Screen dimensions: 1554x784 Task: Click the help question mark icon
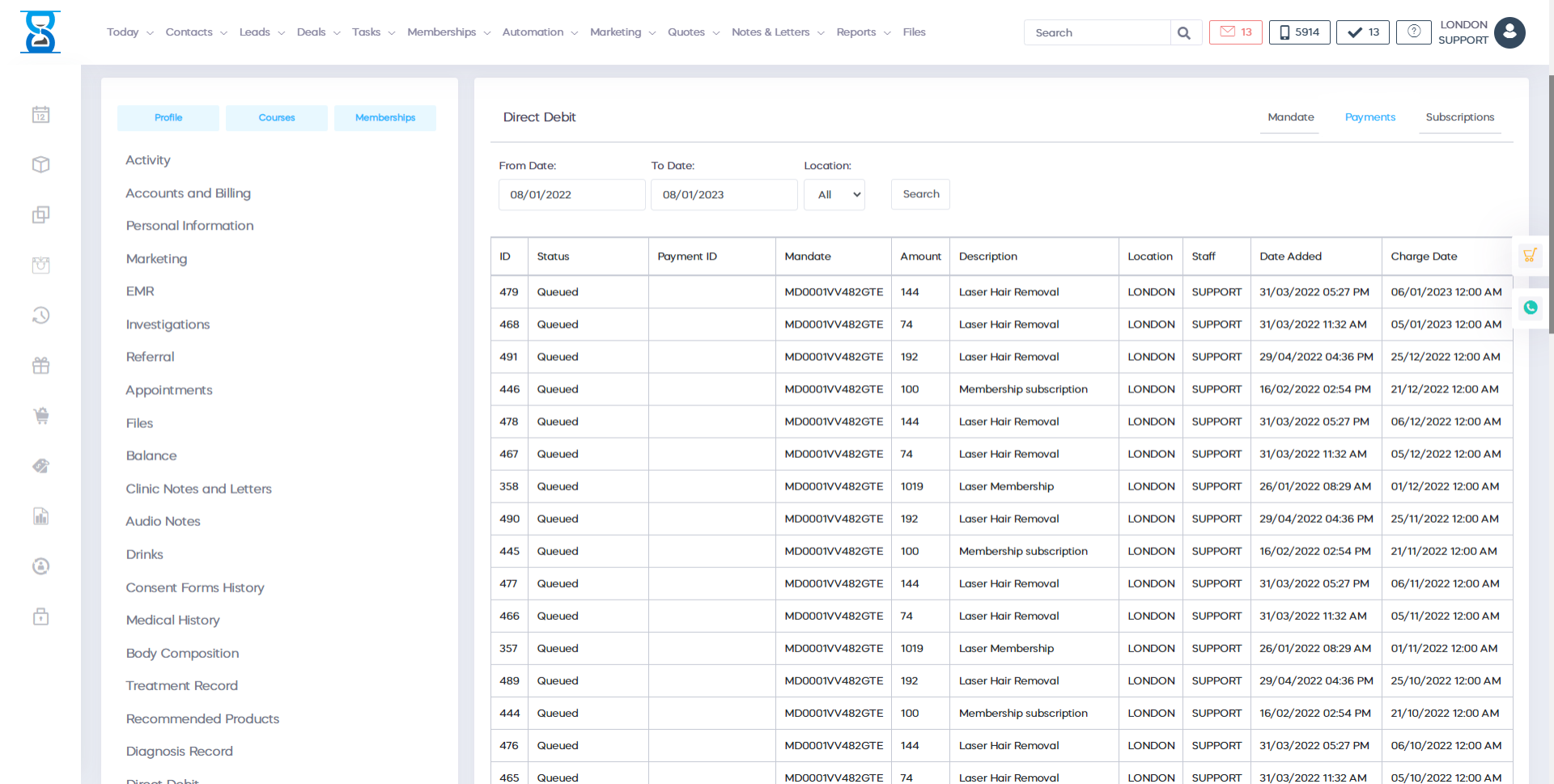[1413, 32]
